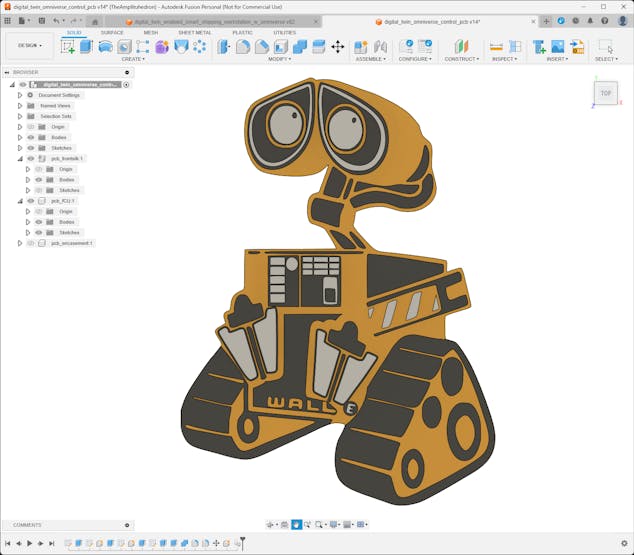Toggle visibility of pcb_encasement:1 component
Screen dimensions: 634x555
[x=30, y=243]
